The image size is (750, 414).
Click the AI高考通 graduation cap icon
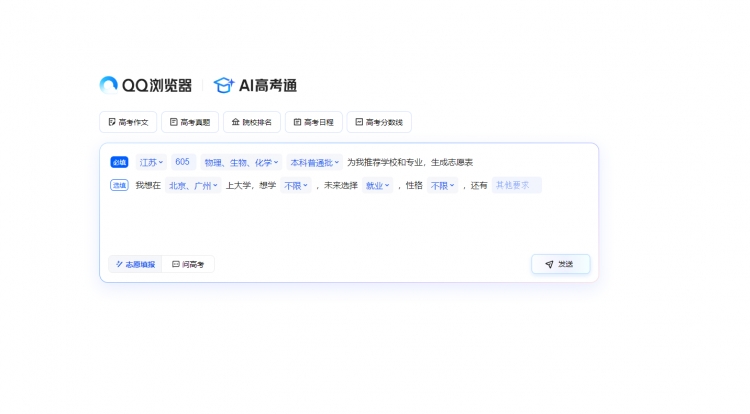[x=223, y=85]
